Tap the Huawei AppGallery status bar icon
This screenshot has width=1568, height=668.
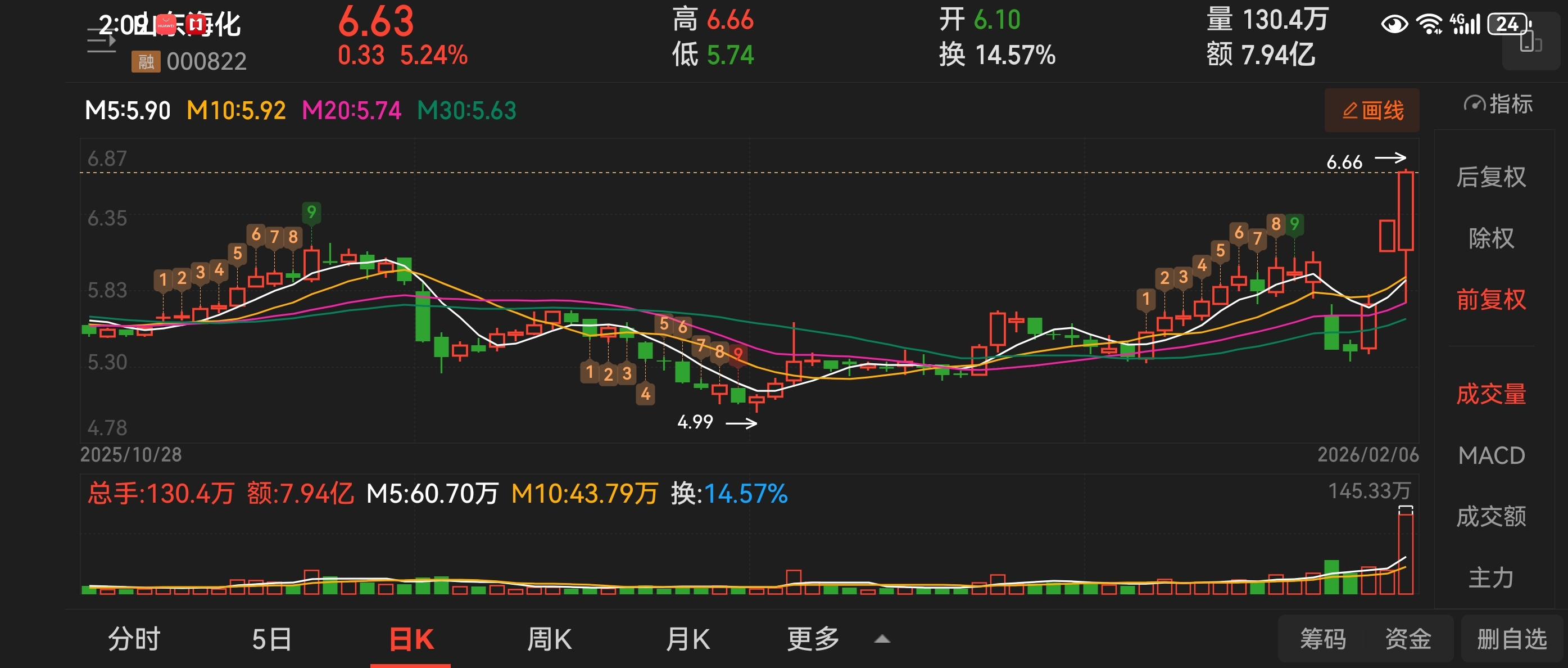[x=166, y=24]
